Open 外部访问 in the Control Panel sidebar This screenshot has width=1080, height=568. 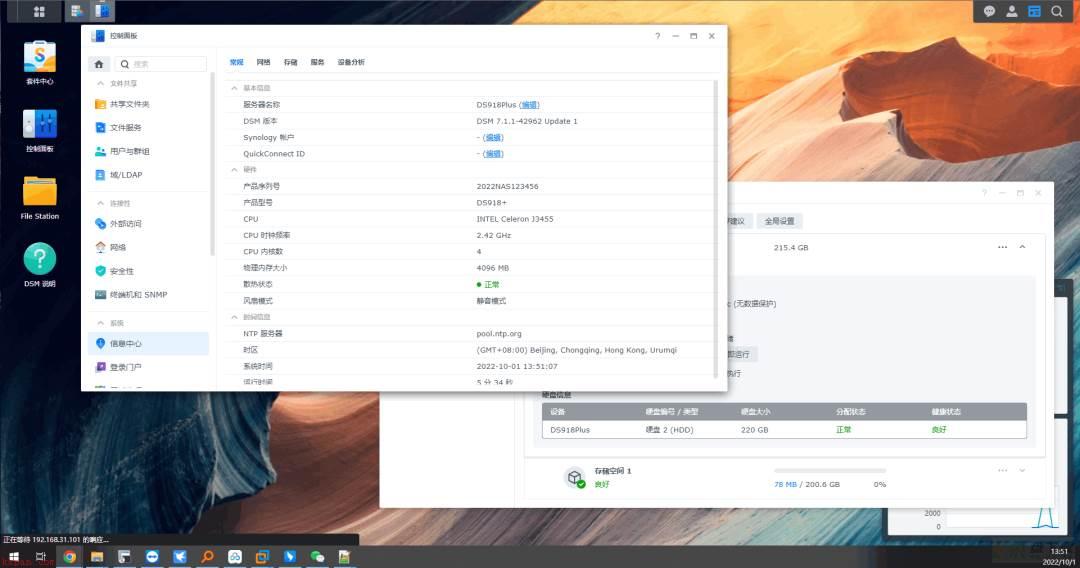tap(148, 224)
